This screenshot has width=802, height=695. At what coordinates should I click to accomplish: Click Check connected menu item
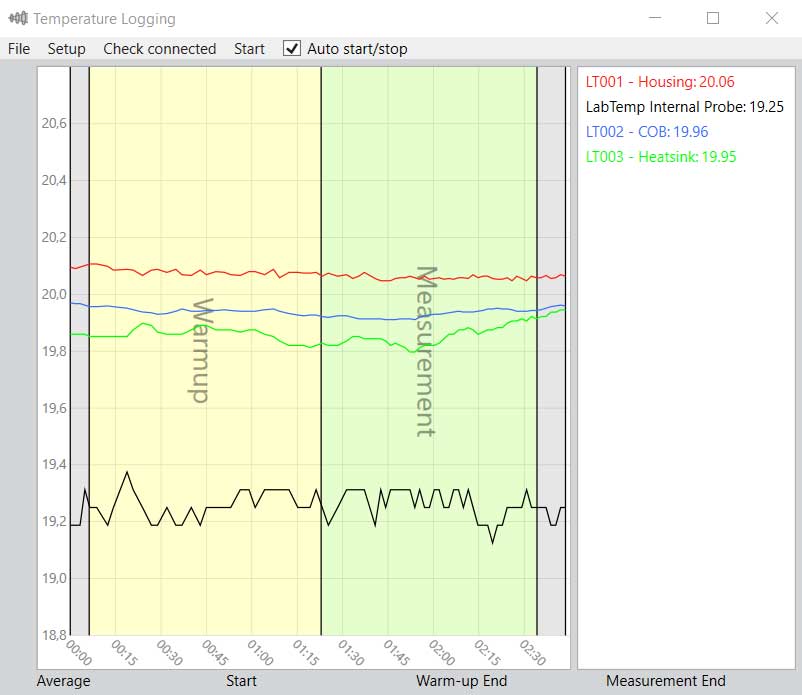[160, 49]
